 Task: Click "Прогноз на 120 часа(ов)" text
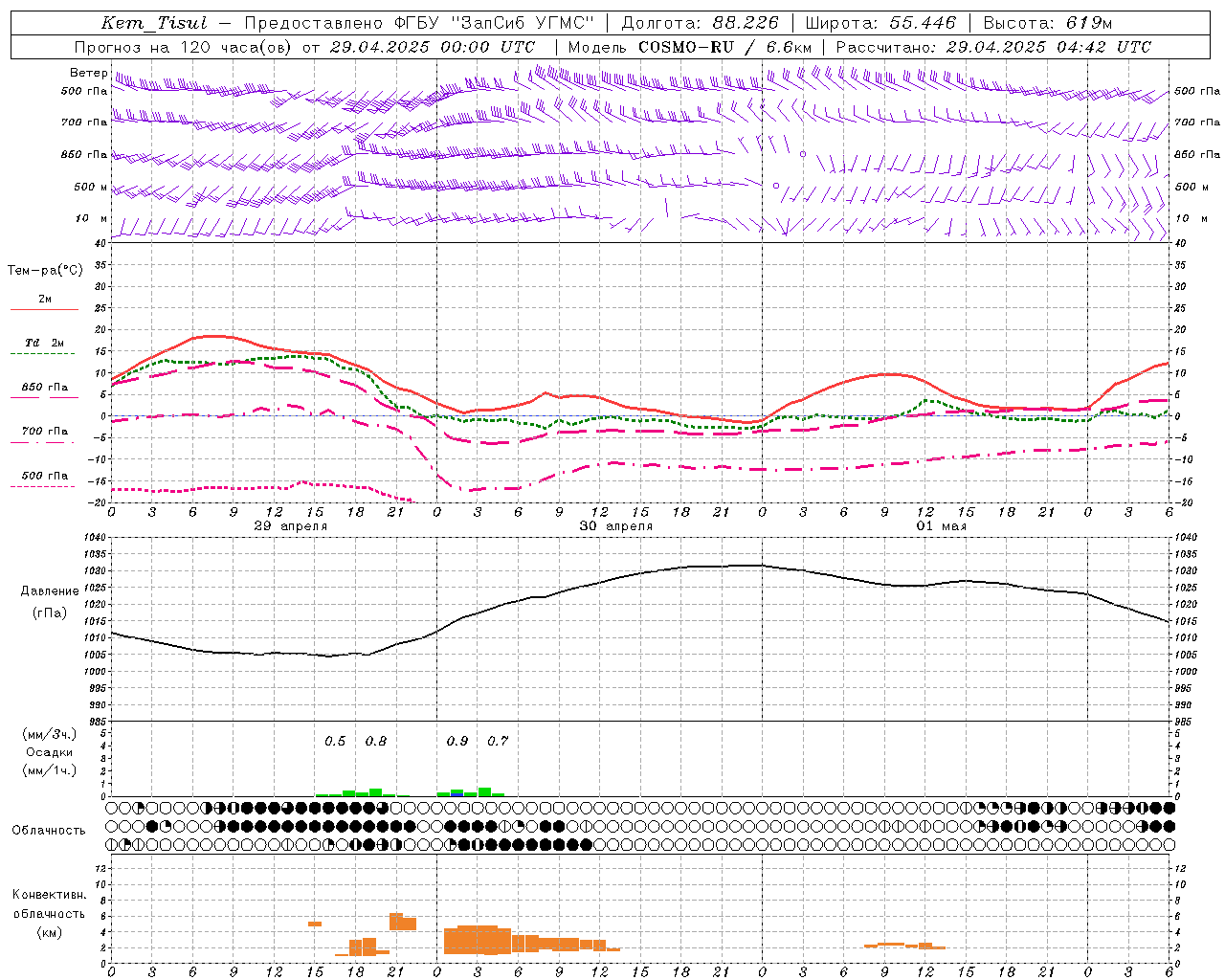(x=184, y=47)
